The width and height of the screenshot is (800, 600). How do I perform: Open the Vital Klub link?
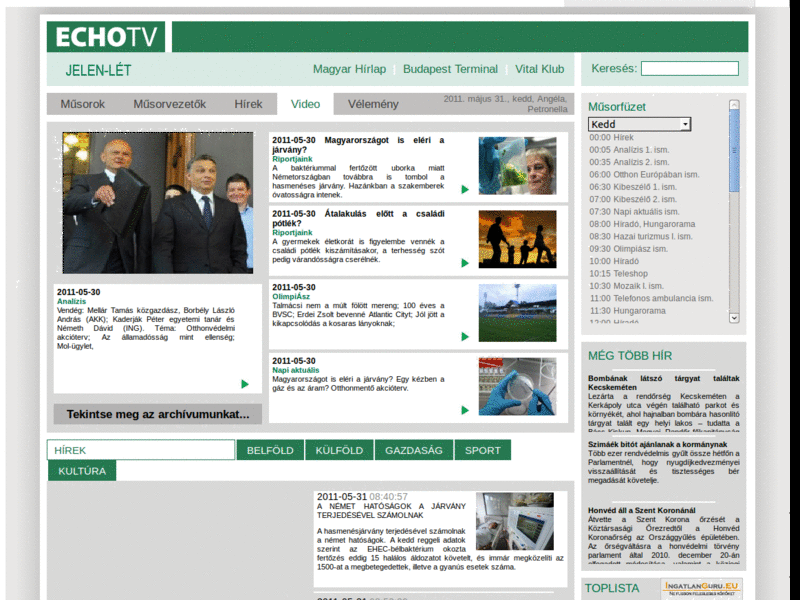(x=539, y=69)
